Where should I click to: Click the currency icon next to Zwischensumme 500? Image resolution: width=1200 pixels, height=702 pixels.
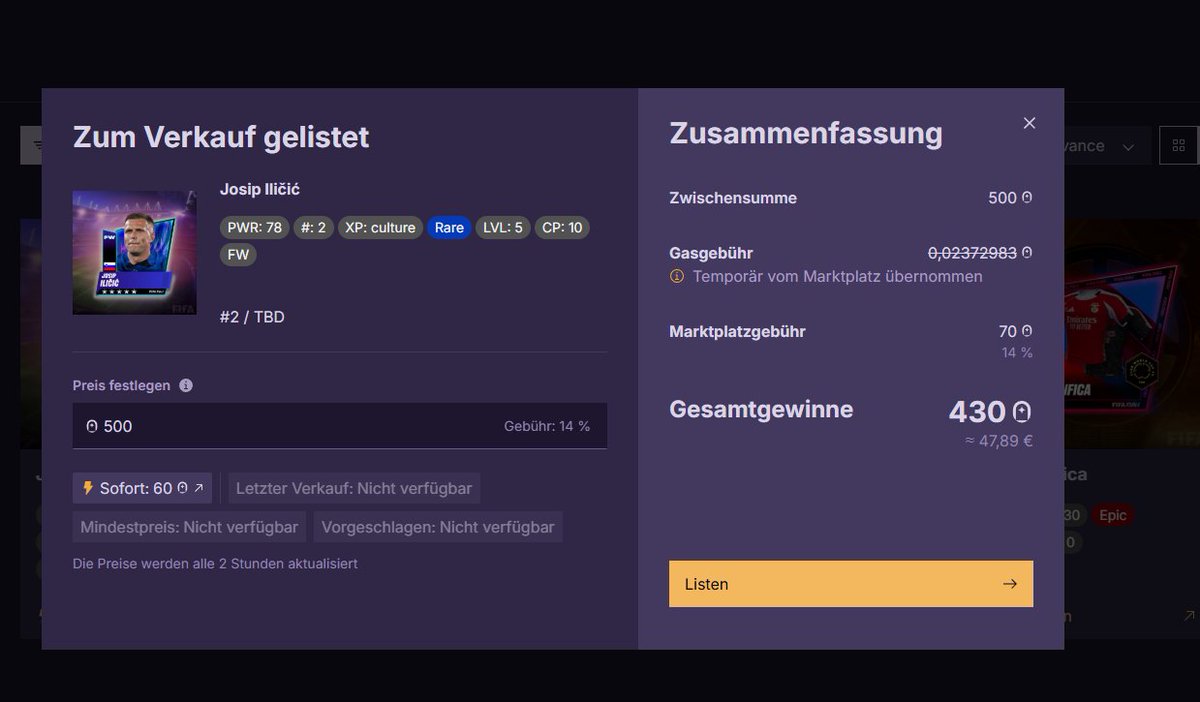pyautogui.click(x=1027, y=198)
